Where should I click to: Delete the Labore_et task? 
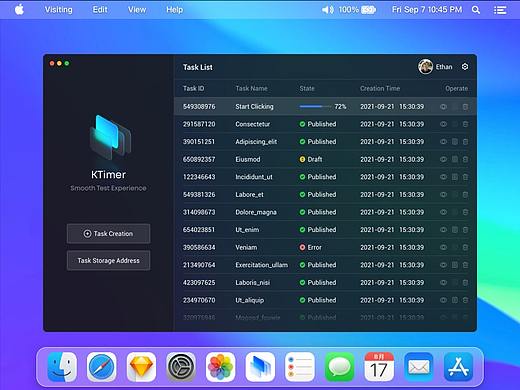pos(465,195)
